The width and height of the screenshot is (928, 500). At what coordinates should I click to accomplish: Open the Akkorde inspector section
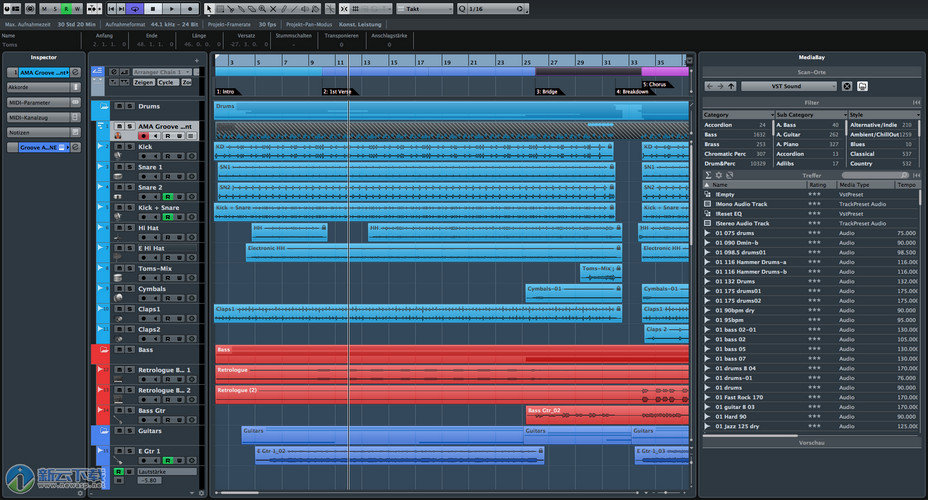(x=44, y=87)
